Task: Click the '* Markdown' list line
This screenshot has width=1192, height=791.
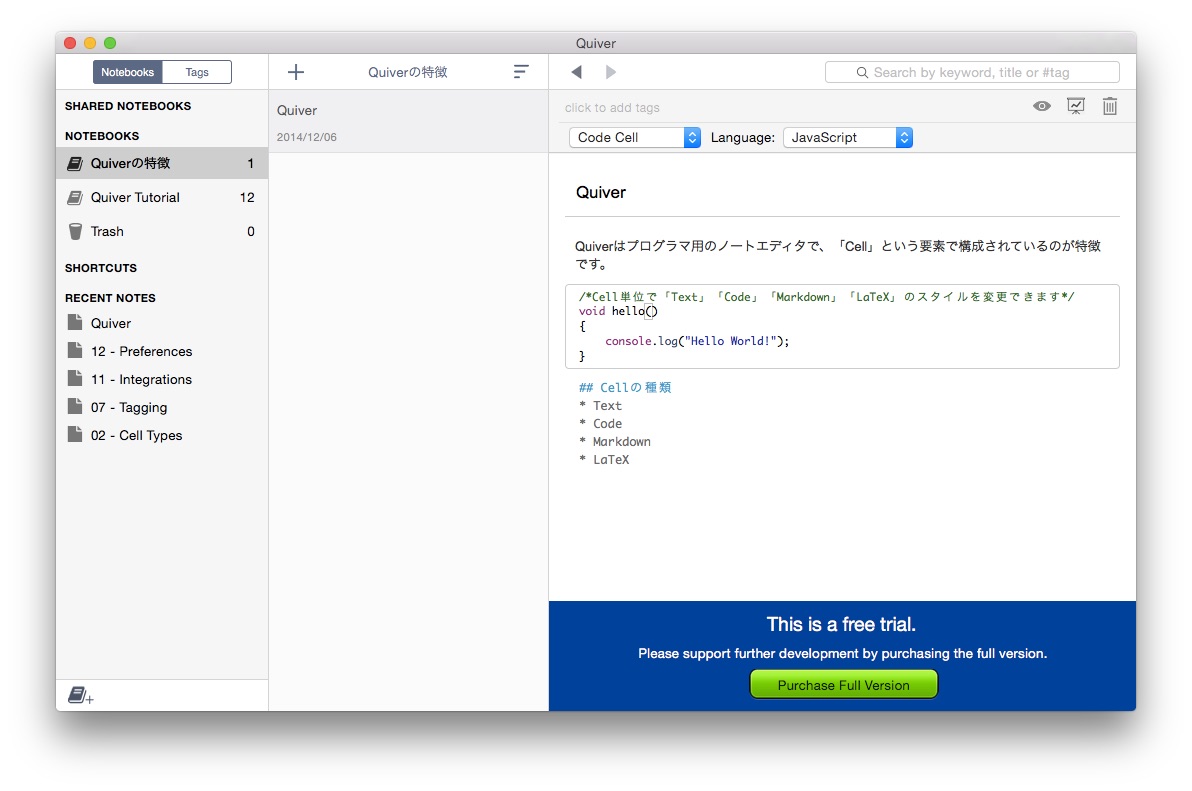Action: pyautogui.click(x=615, y=441)
